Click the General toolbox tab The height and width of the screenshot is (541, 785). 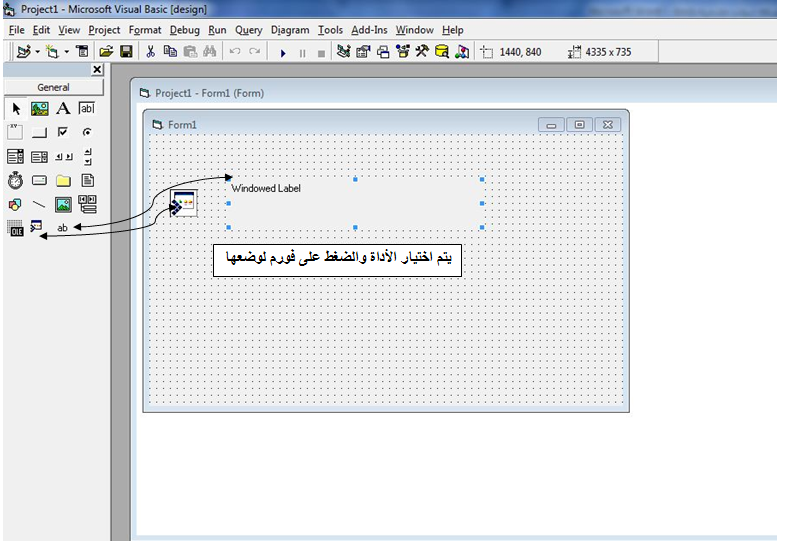[54, 87]
